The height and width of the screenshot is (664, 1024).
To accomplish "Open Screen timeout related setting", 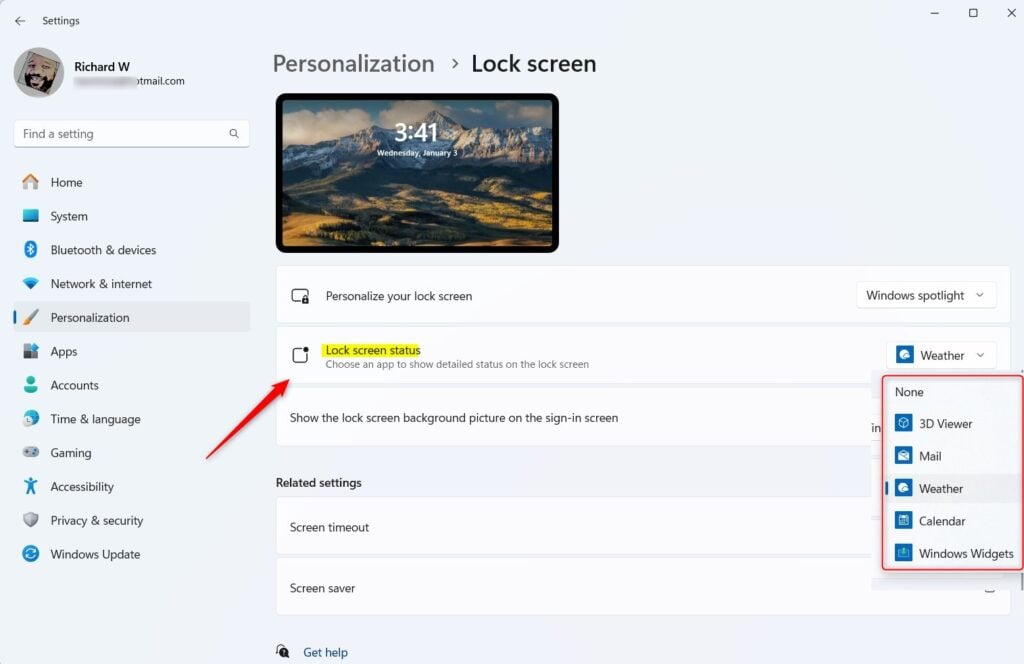I will [643, 527].
